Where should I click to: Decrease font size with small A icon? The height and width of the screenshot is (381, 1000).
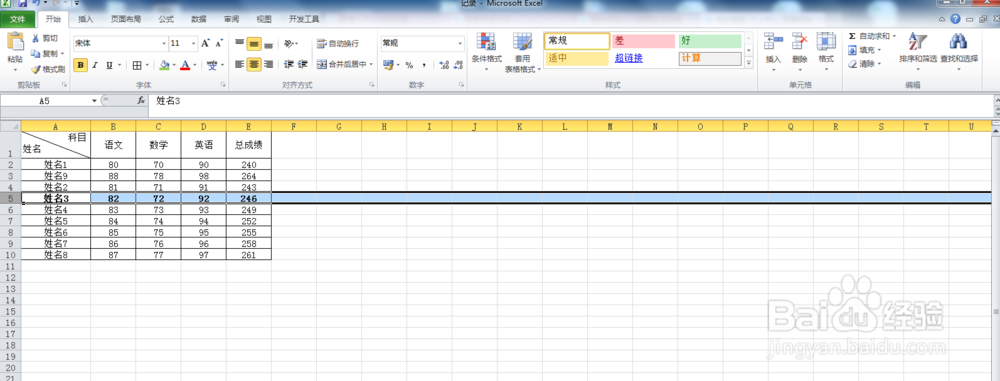pos(219,43)
